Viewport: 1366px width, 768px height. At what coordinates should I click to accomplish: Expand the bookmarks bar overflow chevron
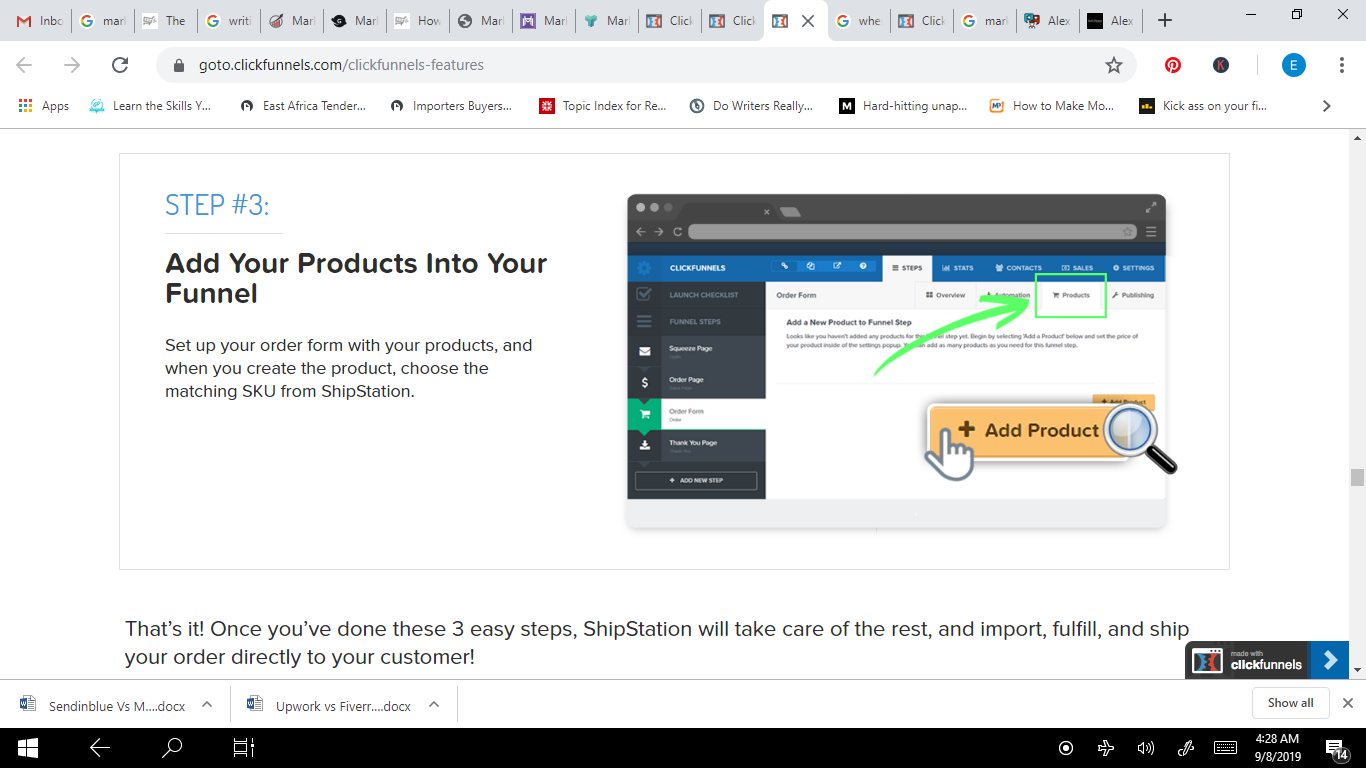1327,106
